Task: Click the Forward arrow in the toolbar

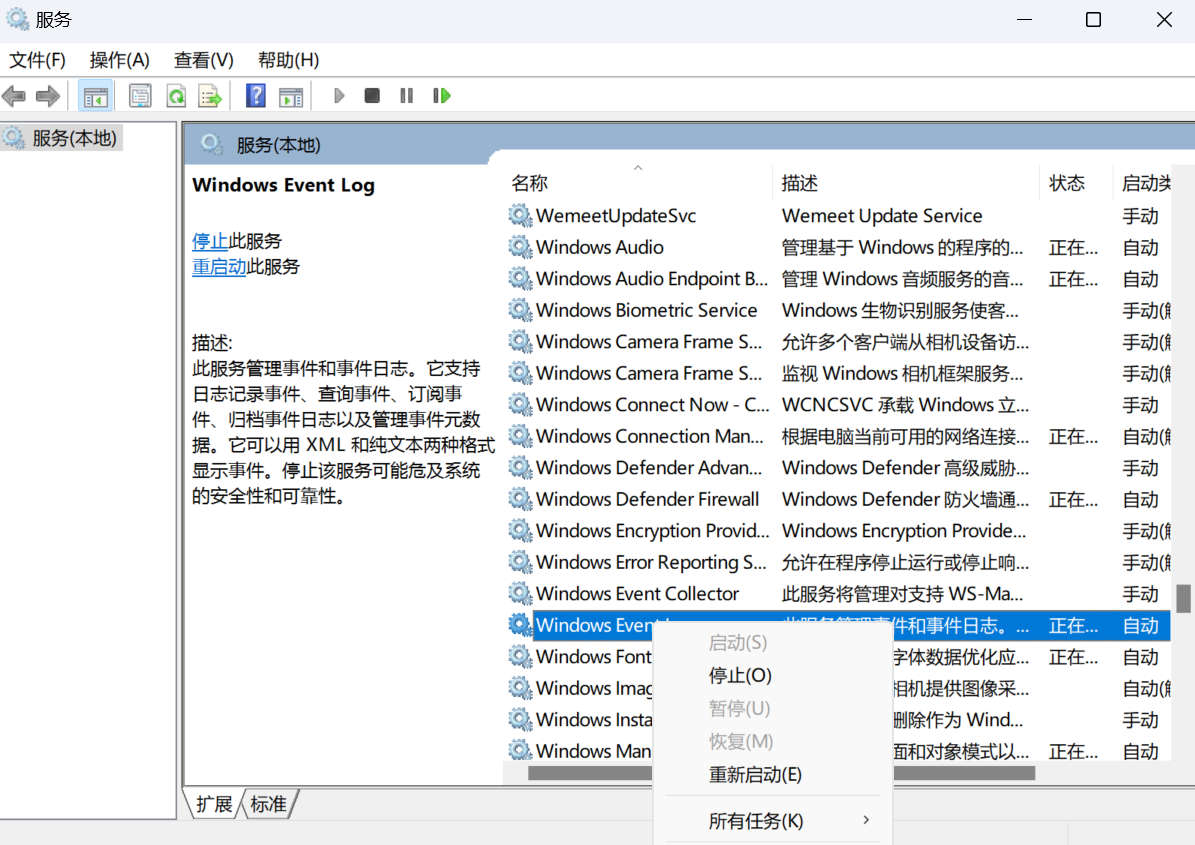Action: (x=48, y=96)
